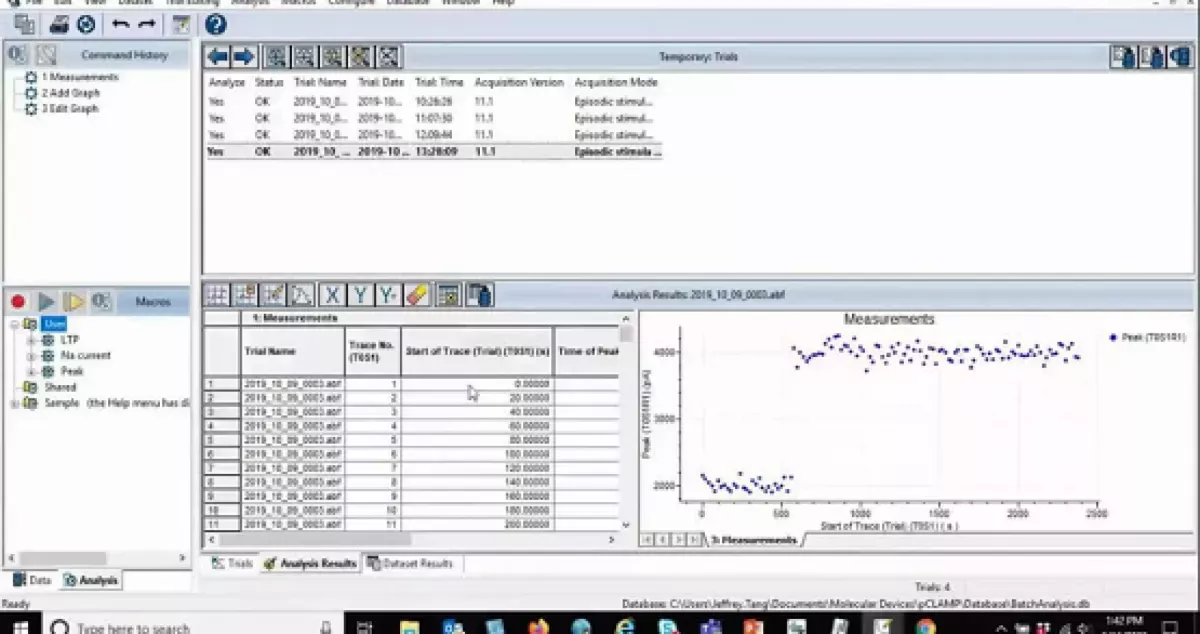This screenshot has height=634, width=1200.
Task: Select the eraser icon in results toolbar
Action: pos(418,295)
